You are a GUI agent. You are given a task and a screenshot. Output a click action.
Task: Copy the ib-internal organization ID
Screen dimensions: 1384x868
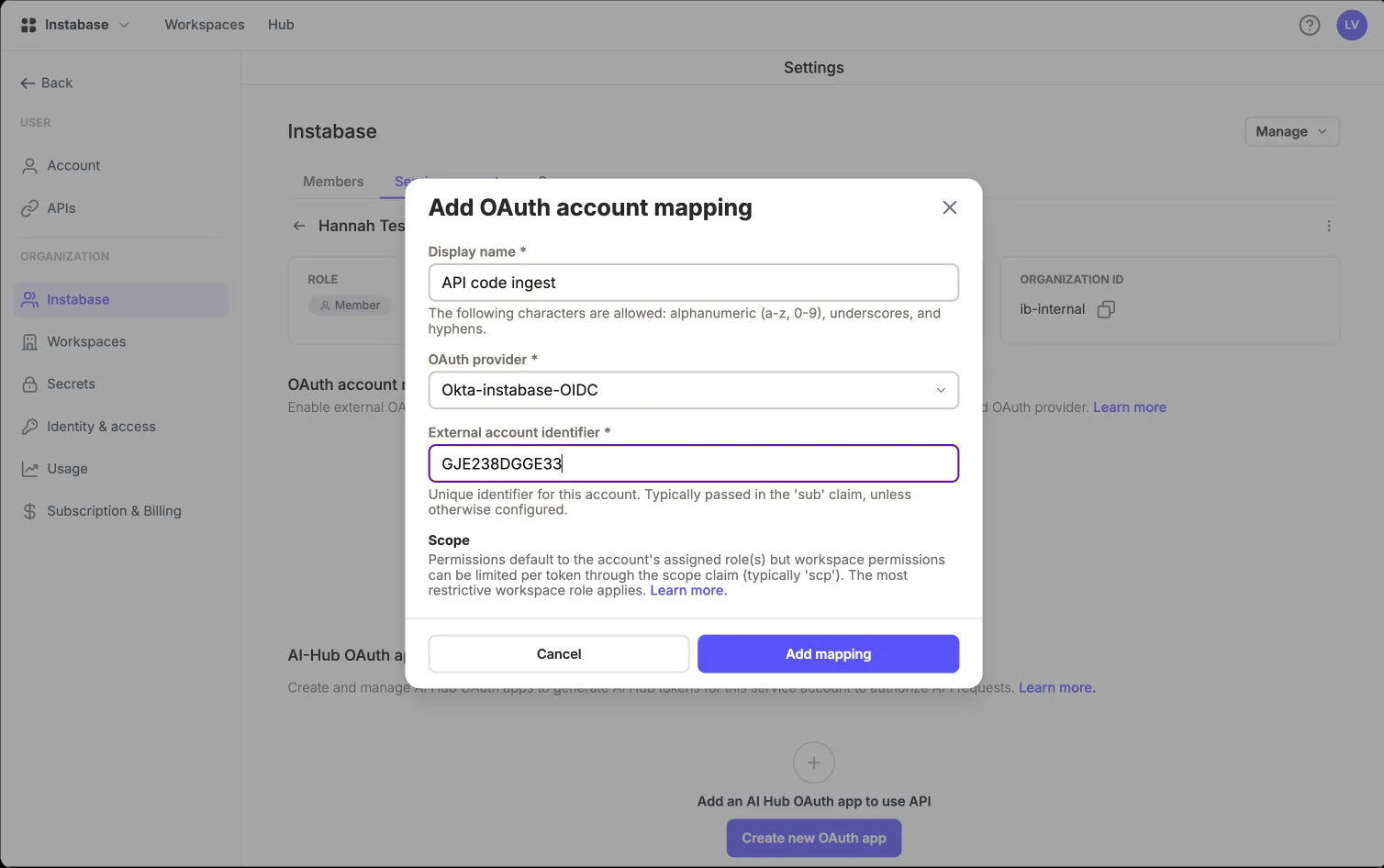[1107, 309]
